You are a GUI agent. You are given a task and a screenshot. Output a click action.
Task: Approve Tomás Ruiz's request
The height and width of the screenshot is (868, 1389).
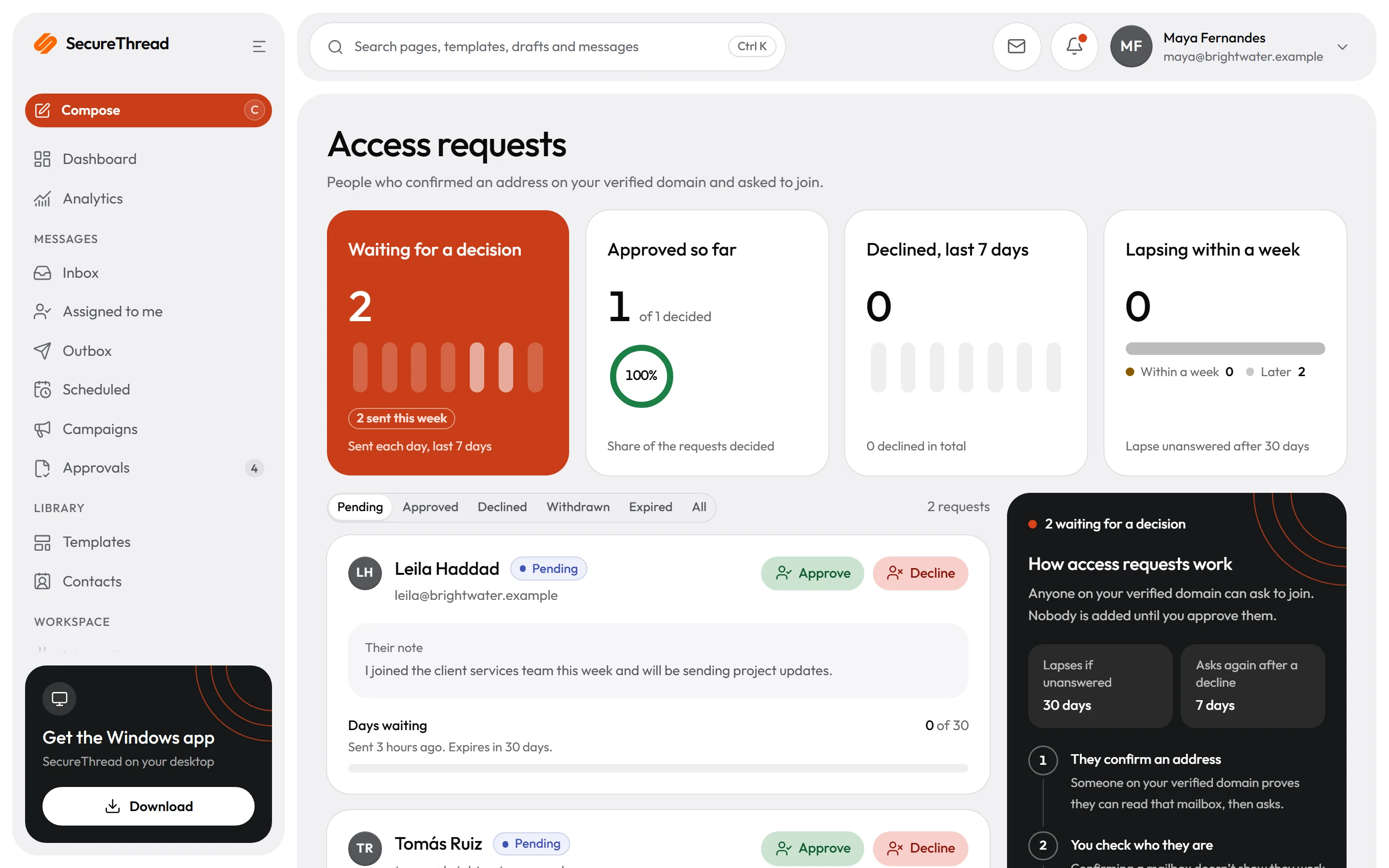tap(812, 848)
